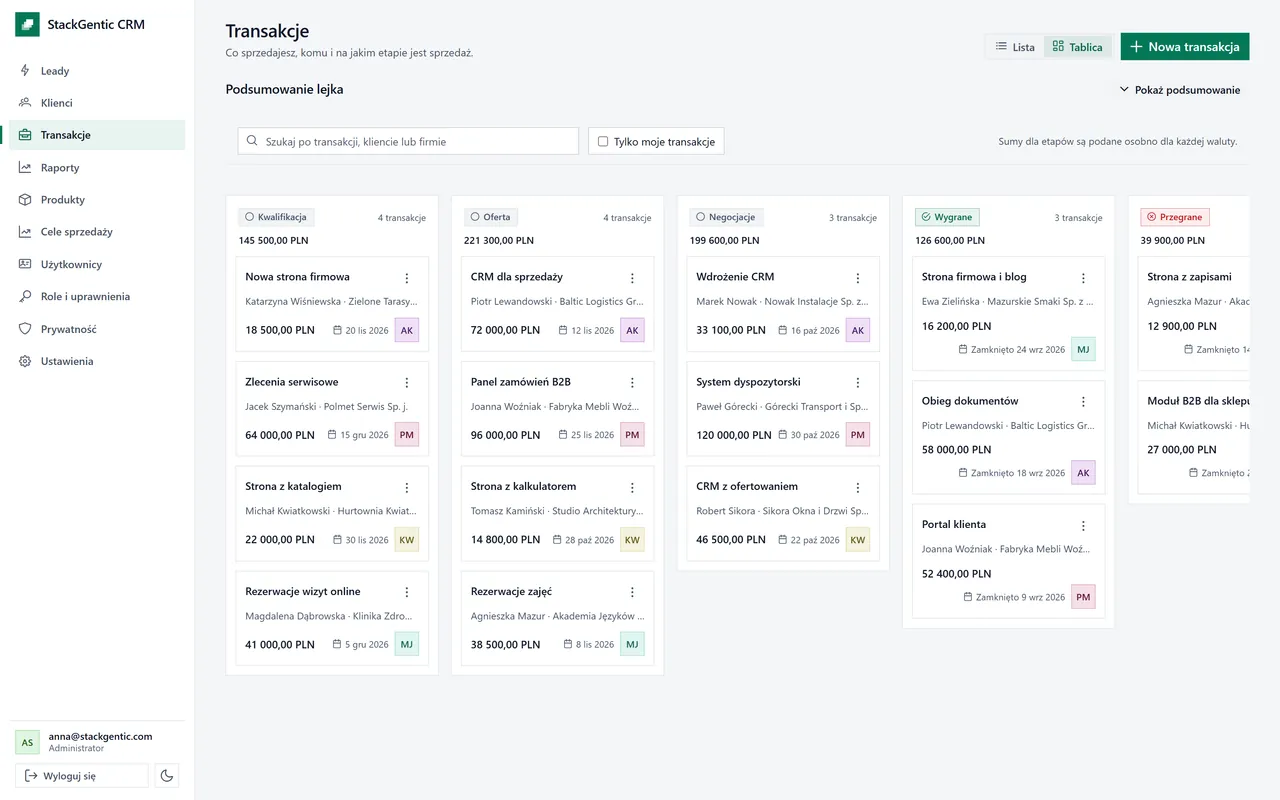Open three-dot menu on Zlecenia serwisowe card

pyautogui.click(x=407, y=383)
